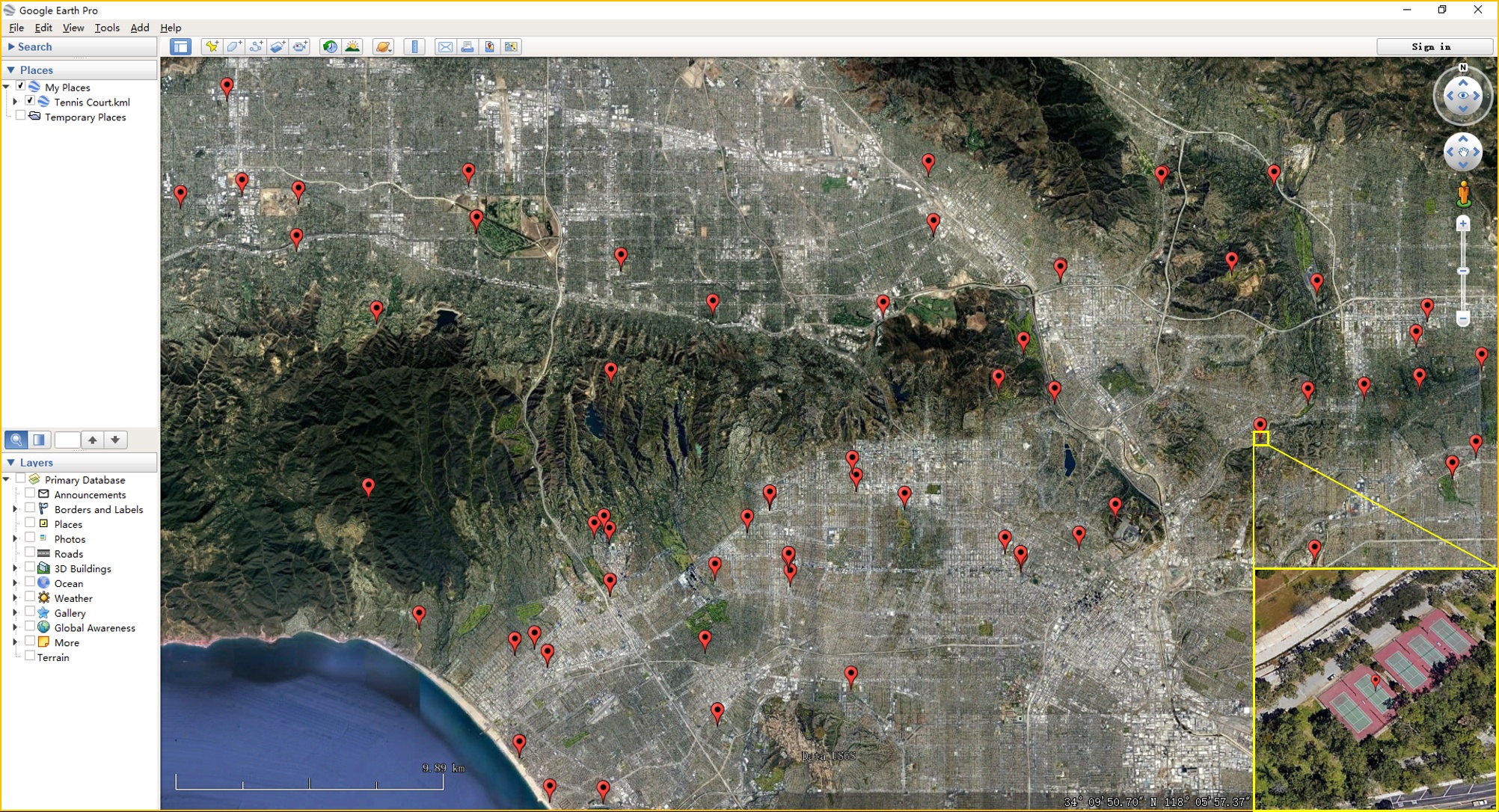Enable the Photos layer checkbox
The image size is (1499, 812).
[x=30, y=538]
